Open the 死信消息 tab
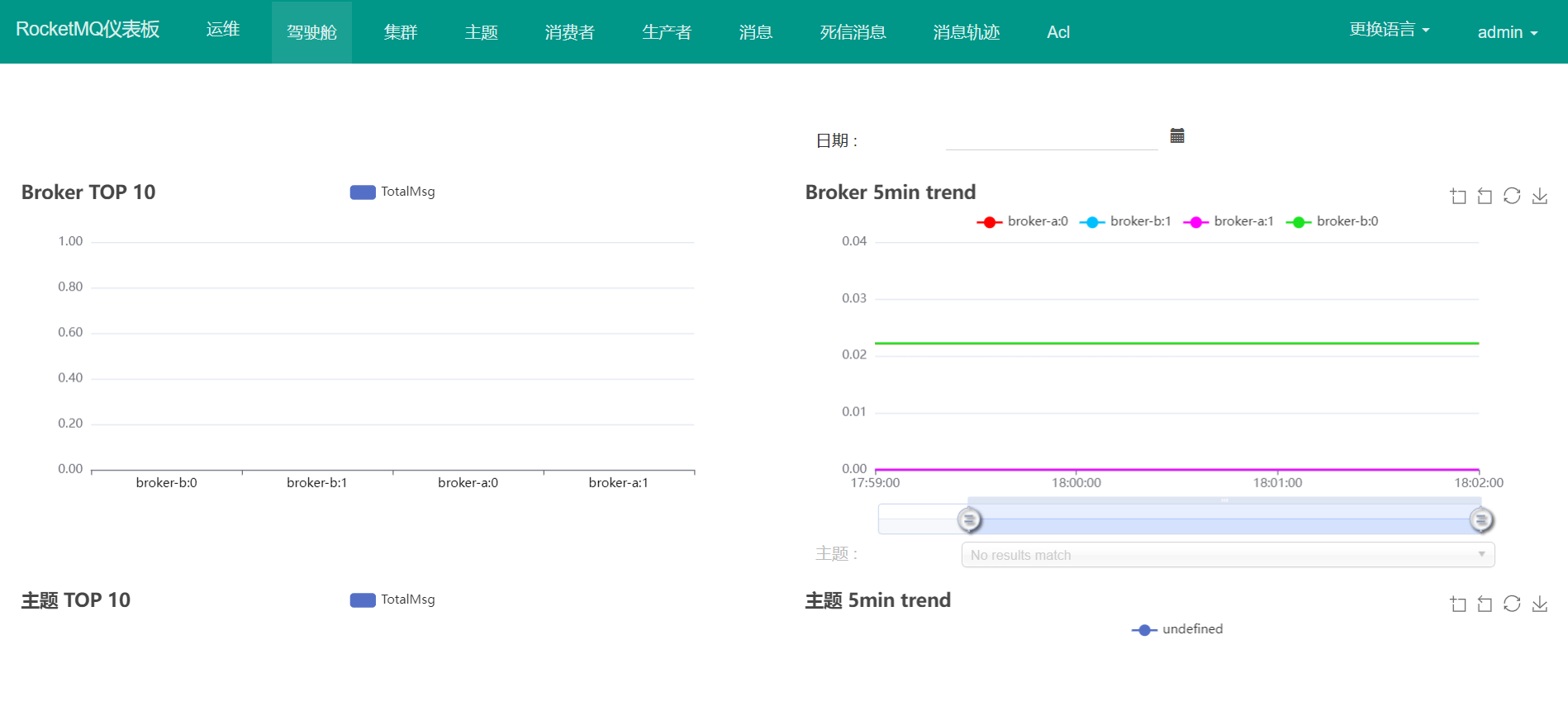 coord(853,32)
